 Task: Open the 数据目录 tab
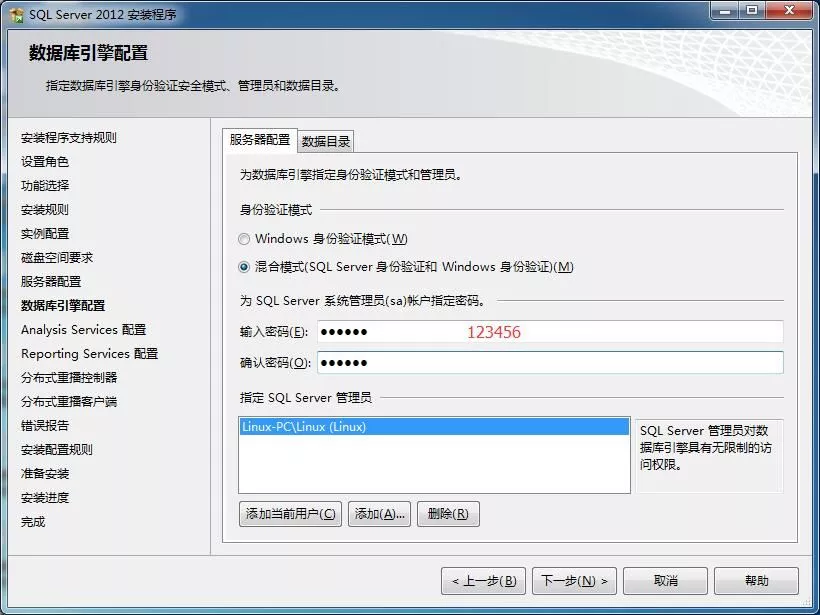pos(326,142)
